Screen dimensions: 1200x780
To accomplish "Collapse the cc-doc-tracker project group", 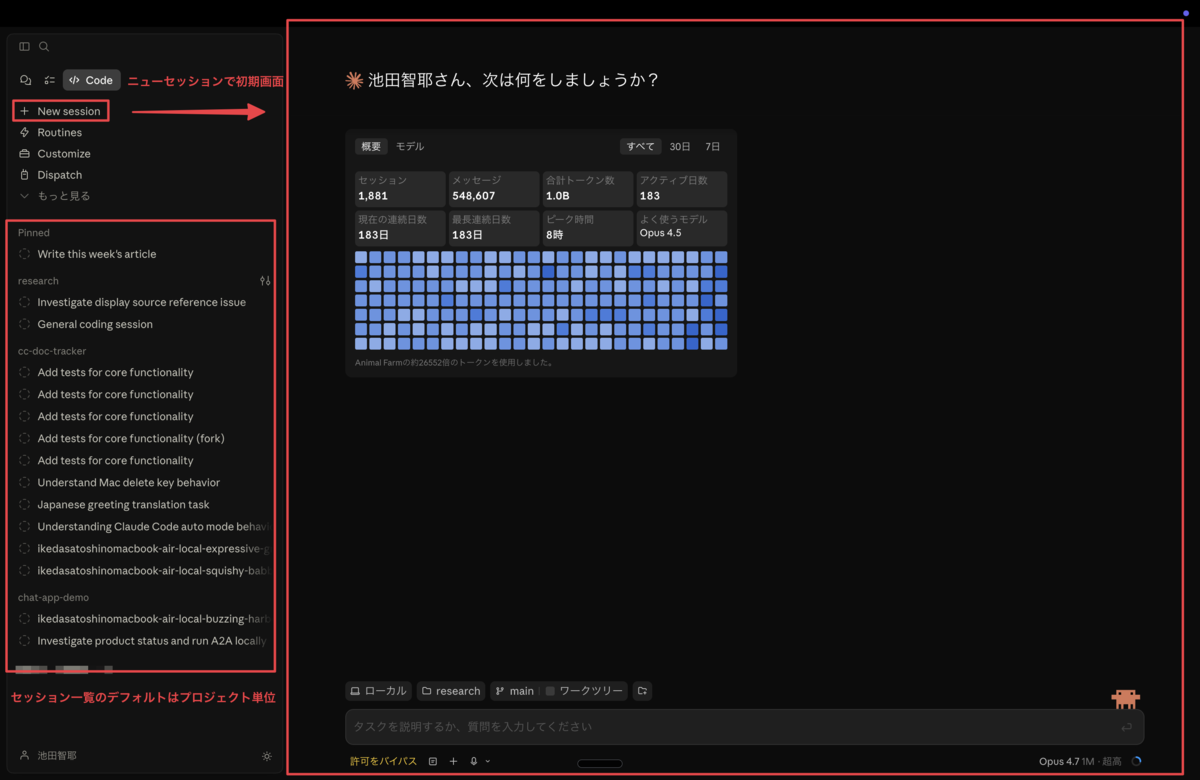I will [52, 351].
